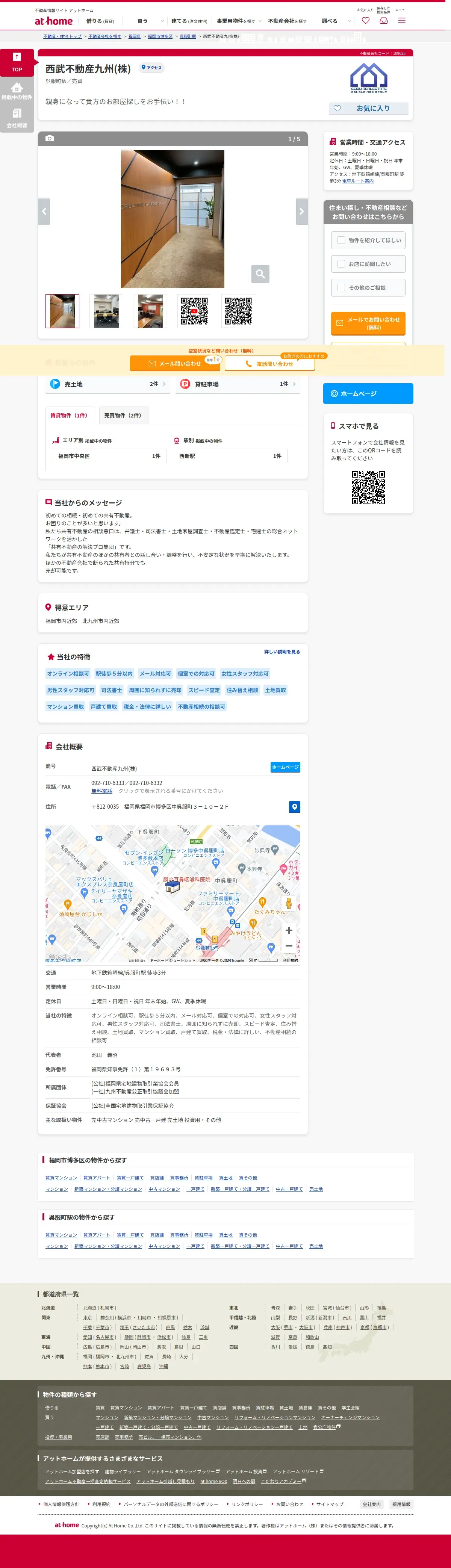Click 個人情報保護方針 footer link

coord(61,1504)
